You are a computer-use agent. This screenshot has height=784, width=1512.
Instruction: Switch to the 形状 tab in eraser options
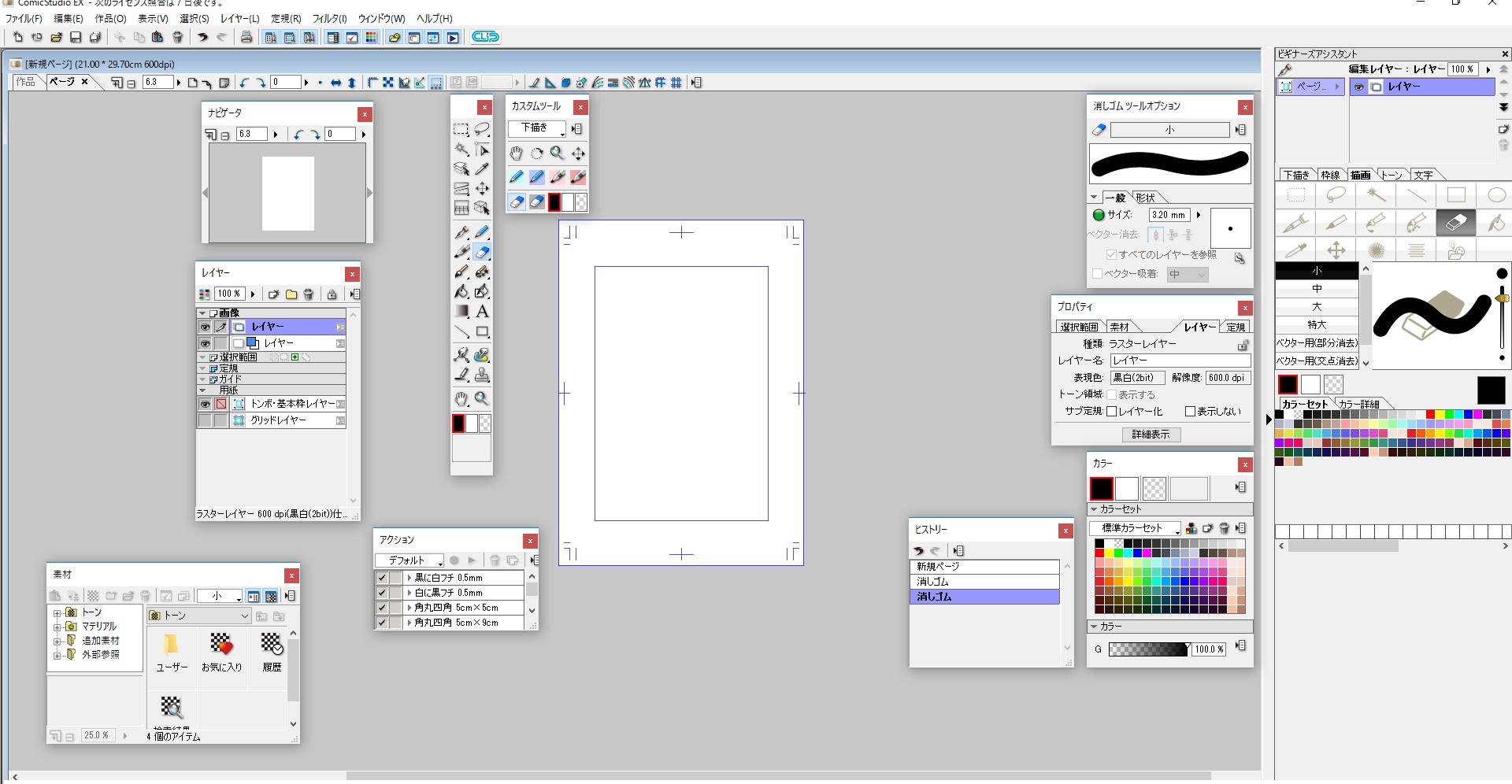coord(1146,198)
